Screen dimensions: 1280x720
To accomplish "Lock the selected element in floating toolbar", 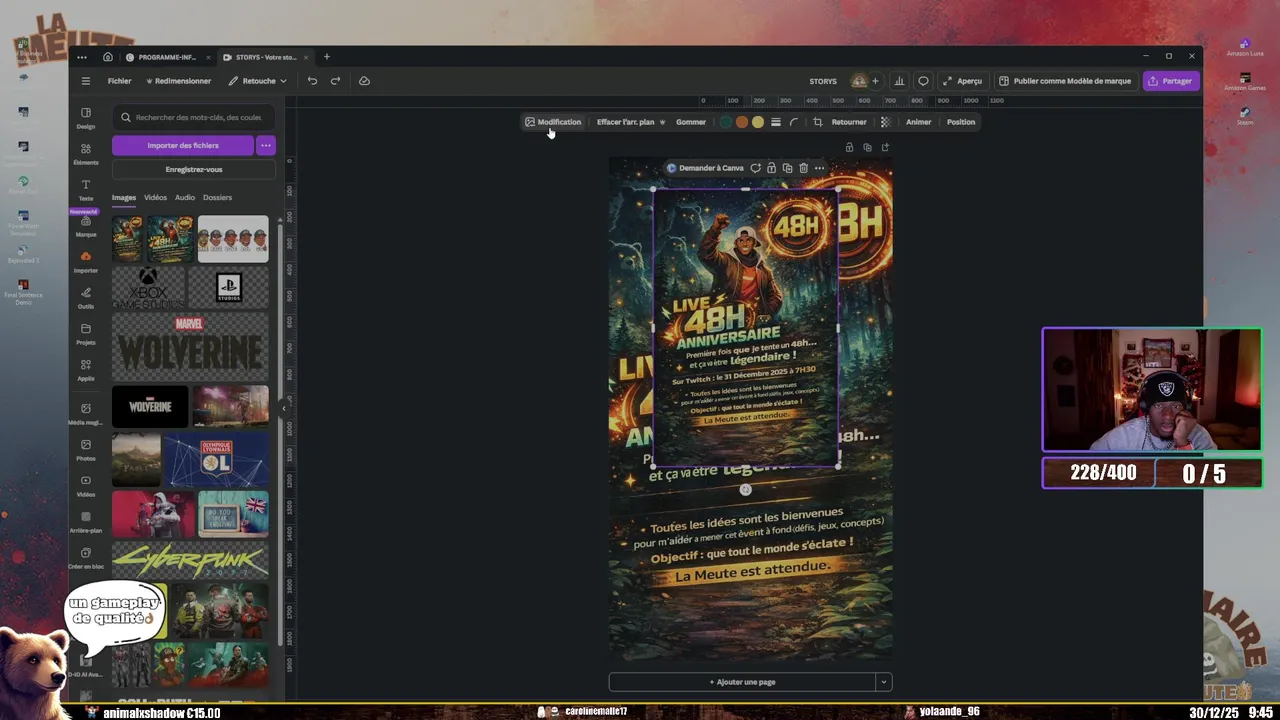I will coord(771,168).
